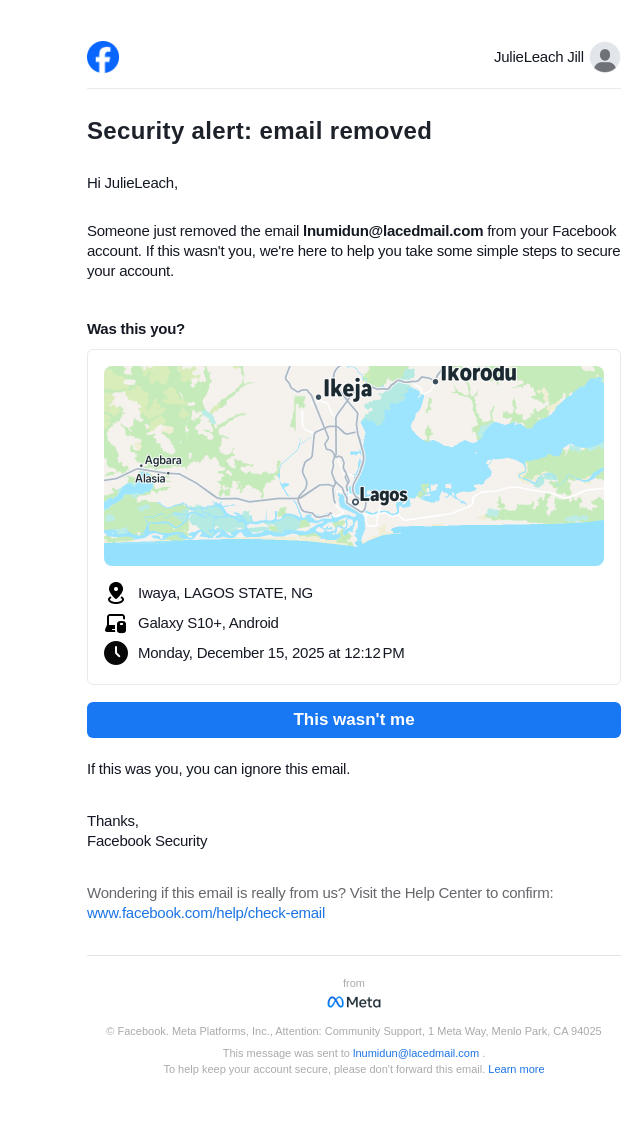This screenshot has width=624, height=1125.
Task: Click the Galaxy S10+, Android device text
Action: pyautogui.click(x=208, y=623)
